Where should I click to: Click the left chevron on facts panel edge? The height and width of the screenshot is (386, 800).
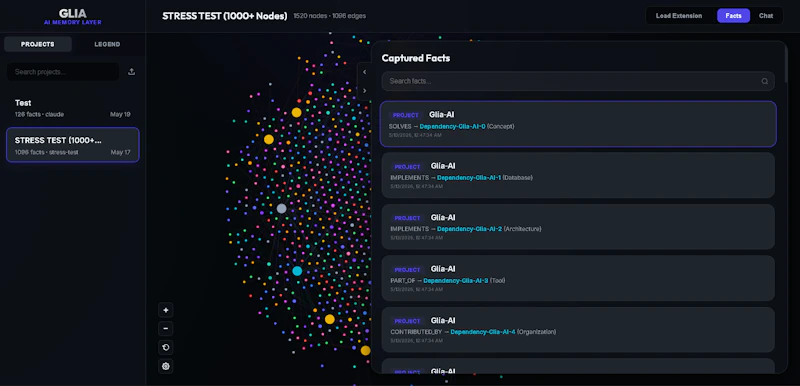(x=364, y=72)
